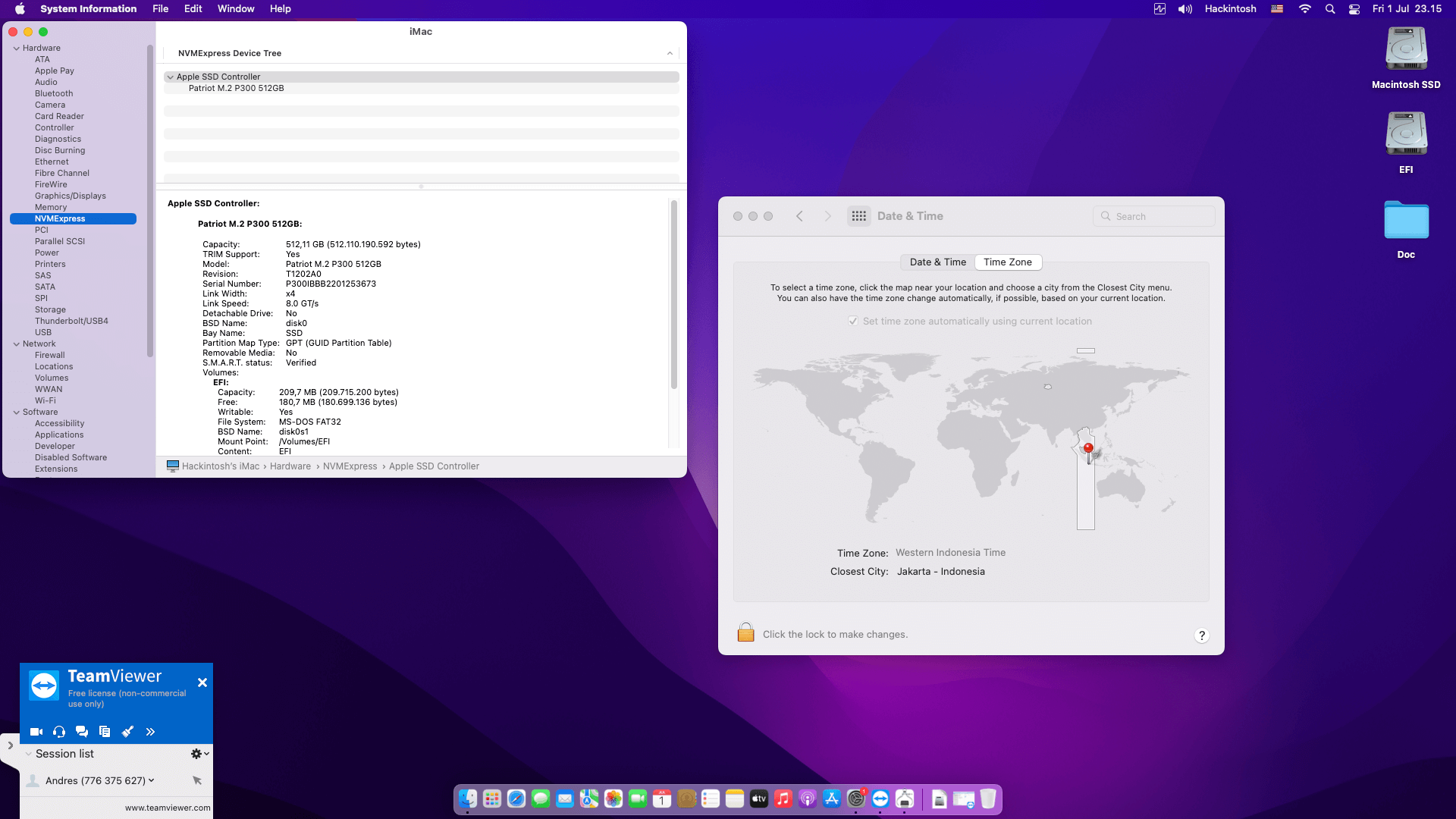Open Control Center in the menu bar
The image size is (1456, 819).
coord(1354,9)
